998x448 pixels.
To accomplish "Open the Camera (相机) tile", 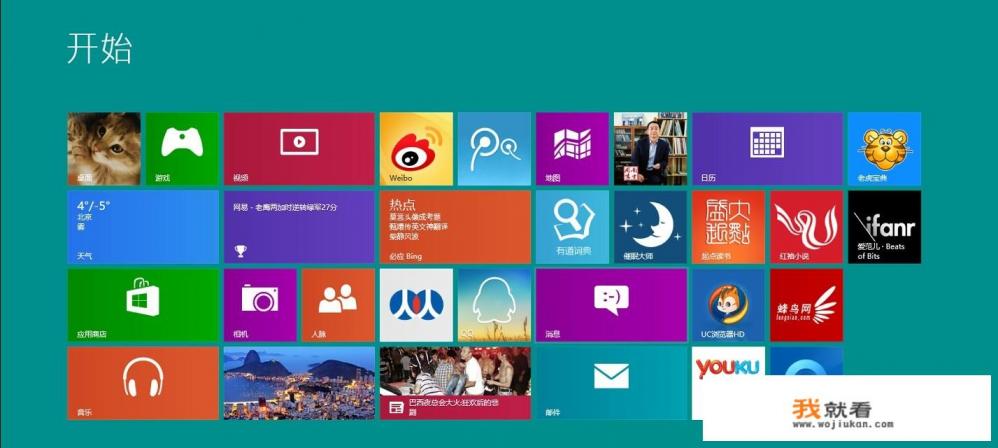I will (260, 305).
